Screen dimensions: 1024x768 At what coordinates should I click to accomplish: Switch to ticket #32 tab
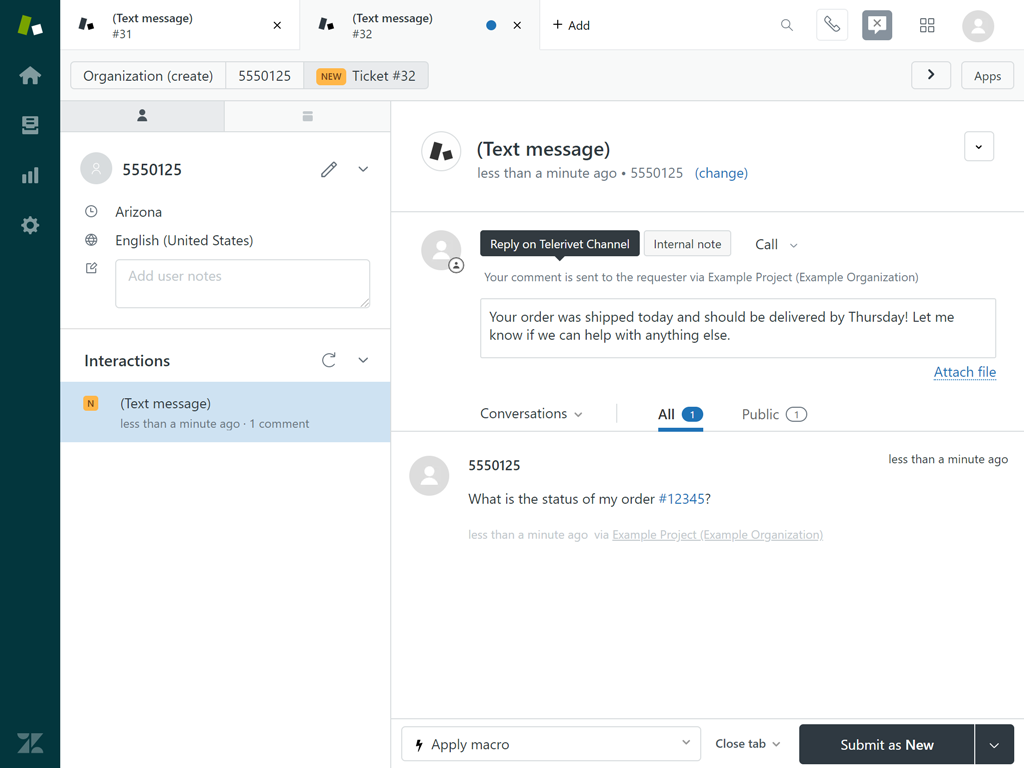419,25
